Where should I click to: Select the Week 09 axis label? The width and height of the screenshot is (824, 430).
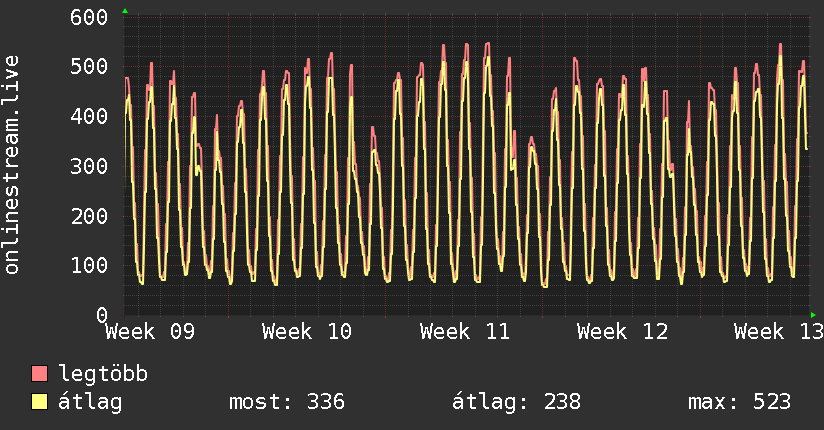point(149,332)
